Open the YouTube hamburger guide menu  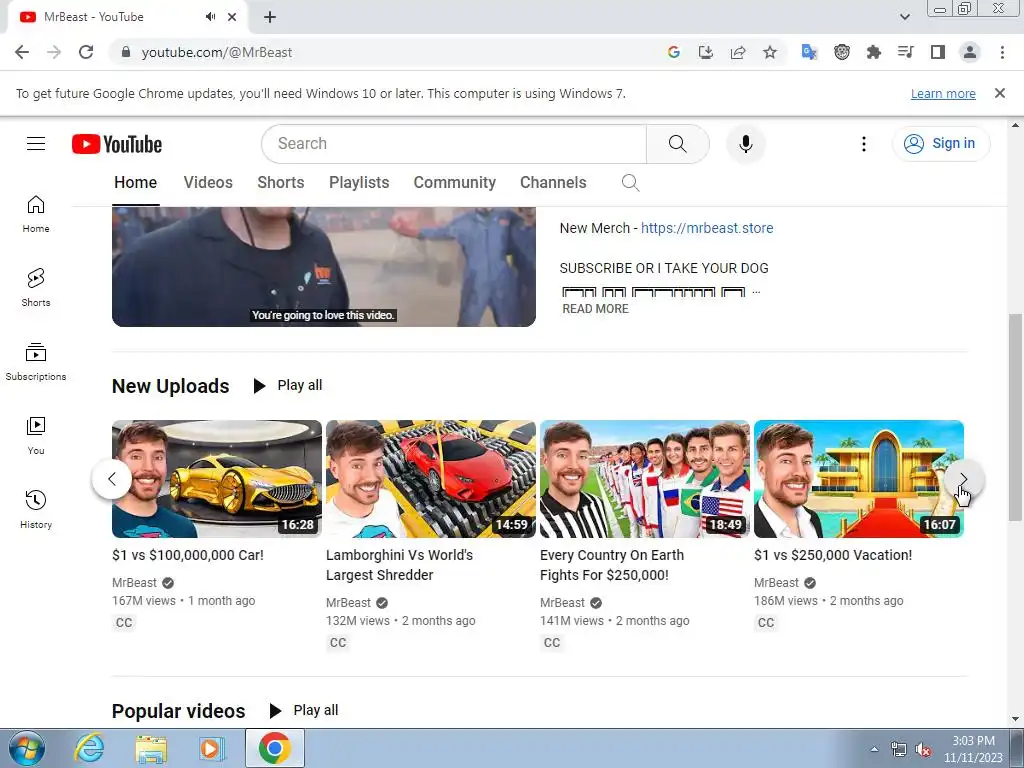pos(36,144)
